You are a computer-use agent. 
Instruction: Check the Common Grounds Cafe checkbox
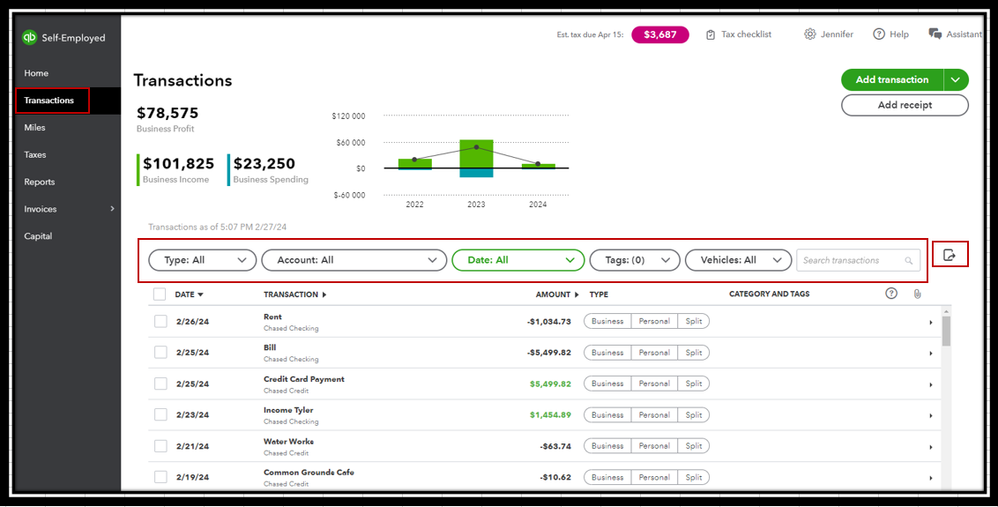160,477
